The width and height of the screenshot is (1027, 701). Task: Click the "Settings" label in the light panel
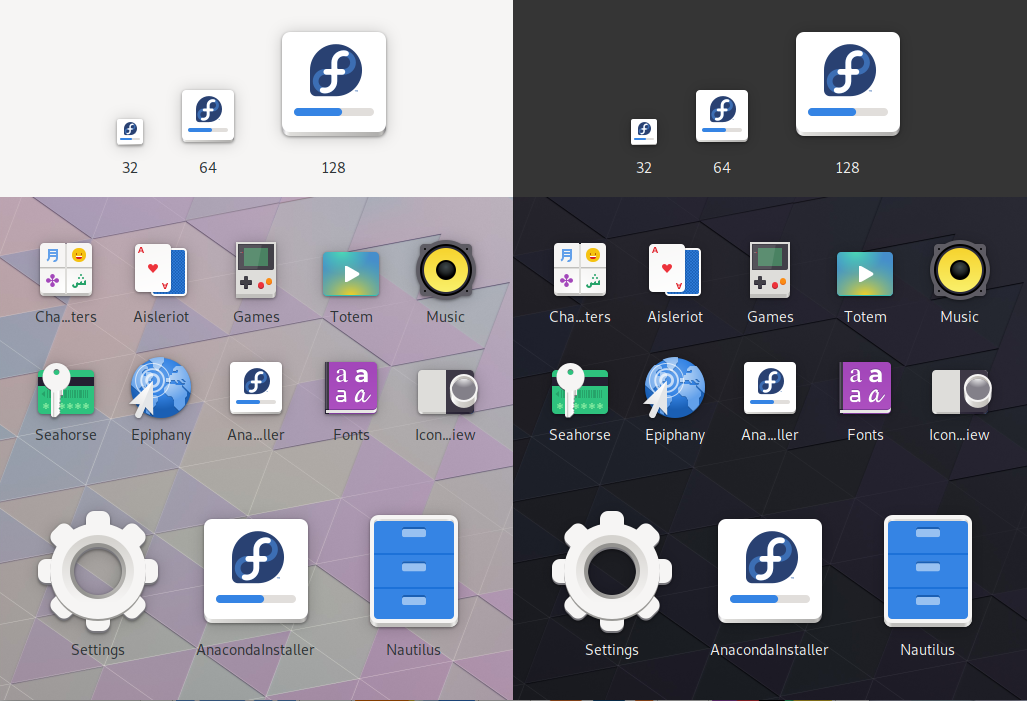[98, 651]
